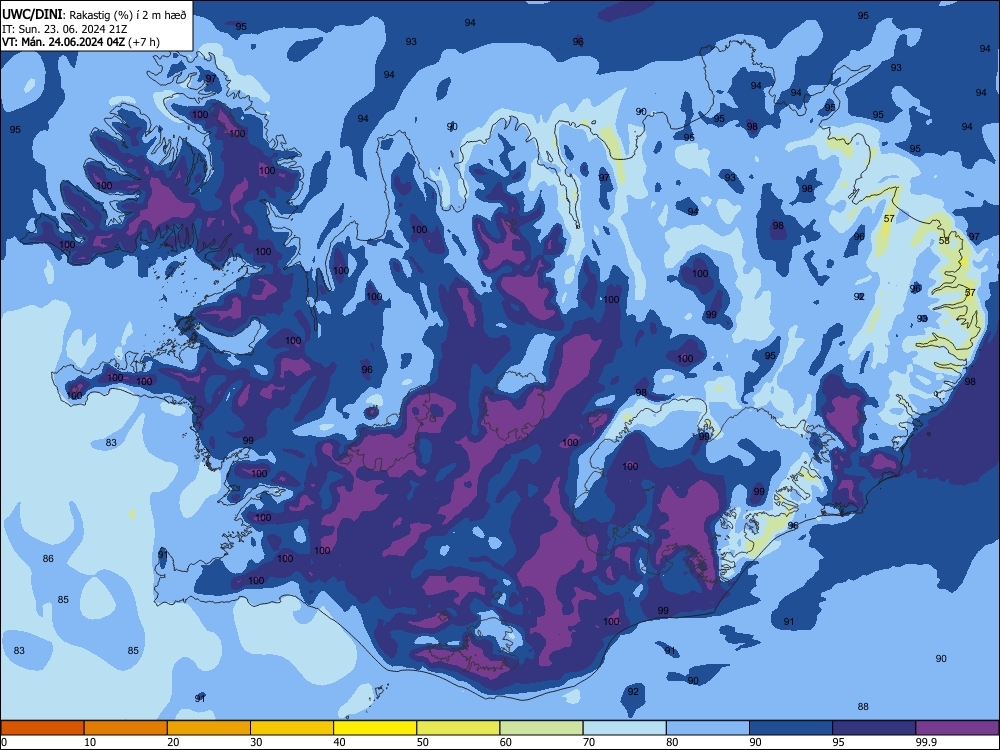1000x750 pixels.
Task: Select the dark indigo 95–99.9 legend swatch
Action: click(x=874, y=728)
